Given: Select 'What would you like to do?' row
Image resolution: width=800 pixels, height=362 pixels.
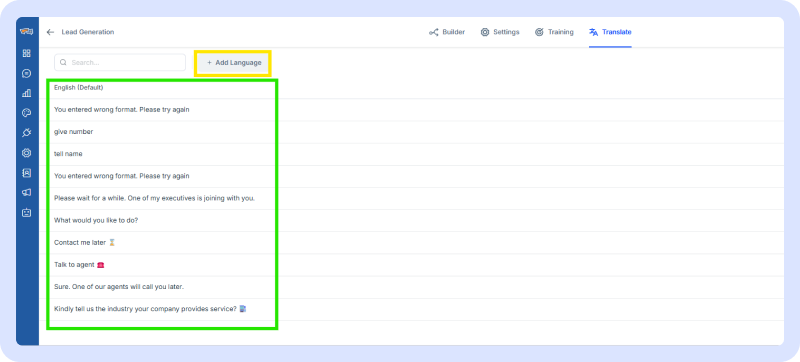Looking at the screenshot, I should (411, 221).
